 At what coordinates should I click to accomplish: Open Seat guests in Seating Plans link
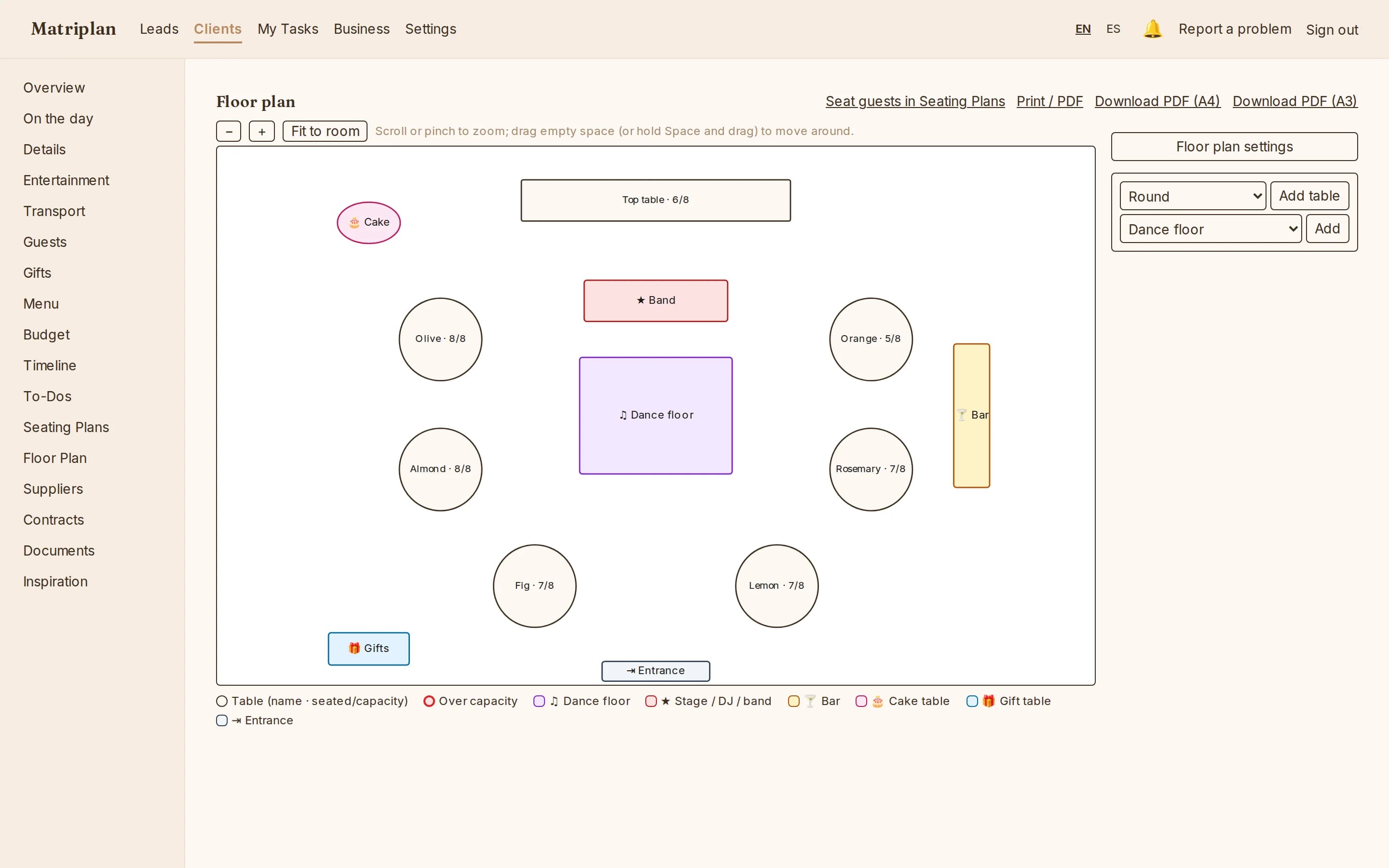[x=915, y=102]
